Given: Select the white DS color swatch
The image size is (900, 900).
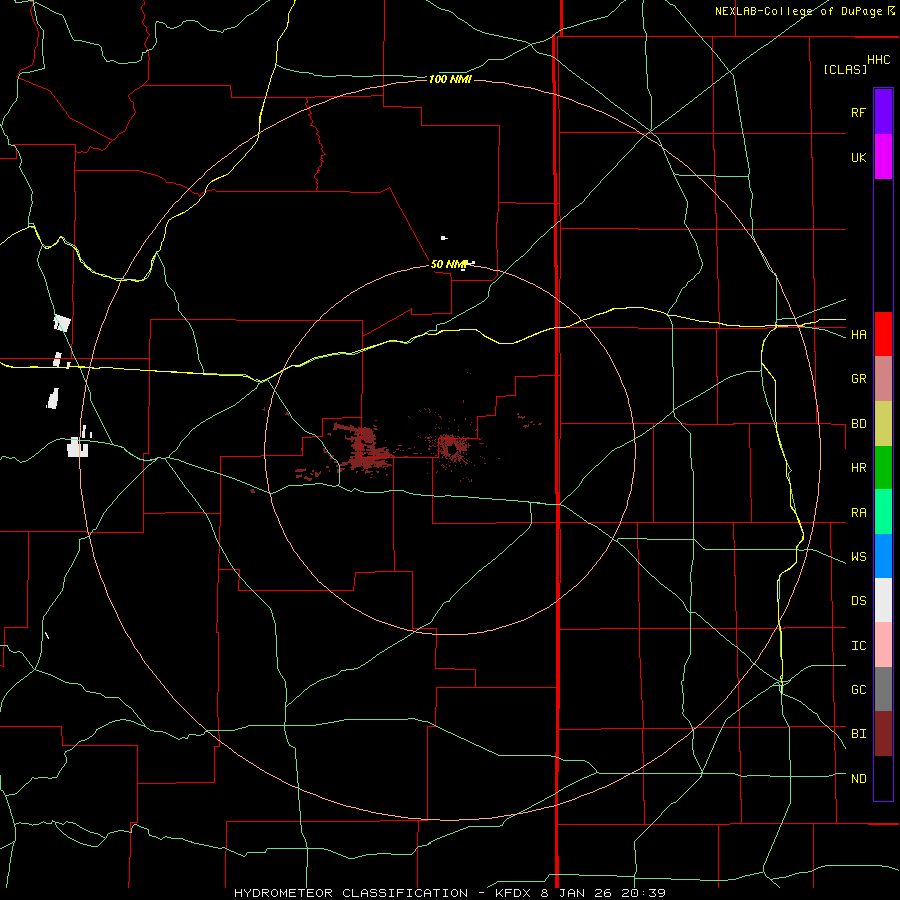Looking at the screenshot, I should 883,600.
